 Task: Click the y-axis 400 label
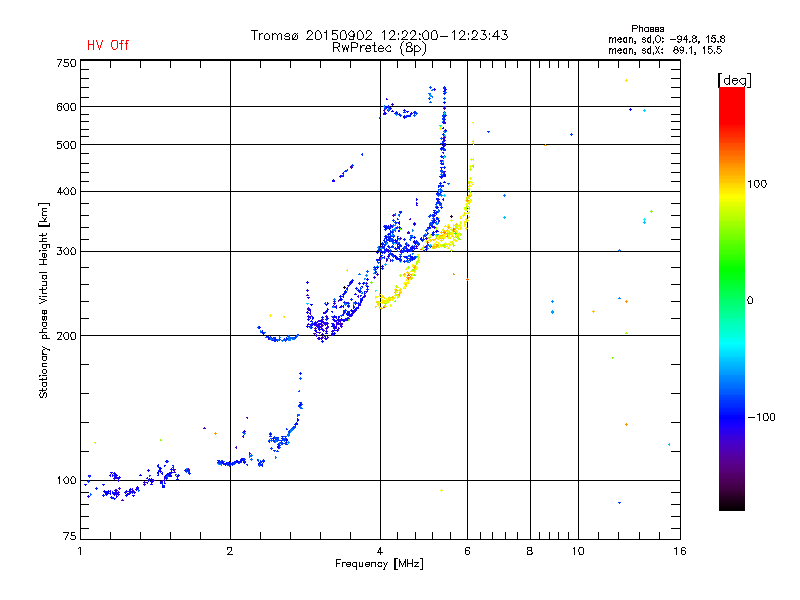point(66,191)
